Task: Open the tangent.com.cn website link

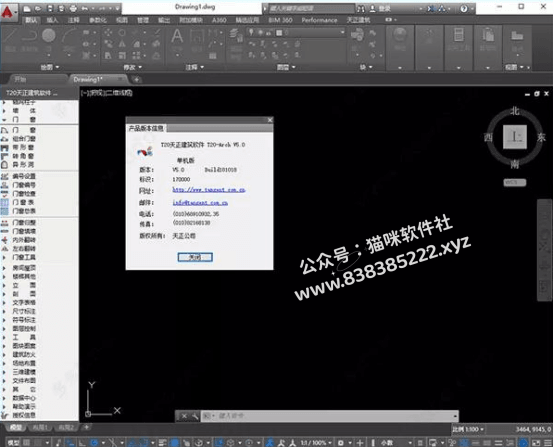Action: tap(209, 190)
